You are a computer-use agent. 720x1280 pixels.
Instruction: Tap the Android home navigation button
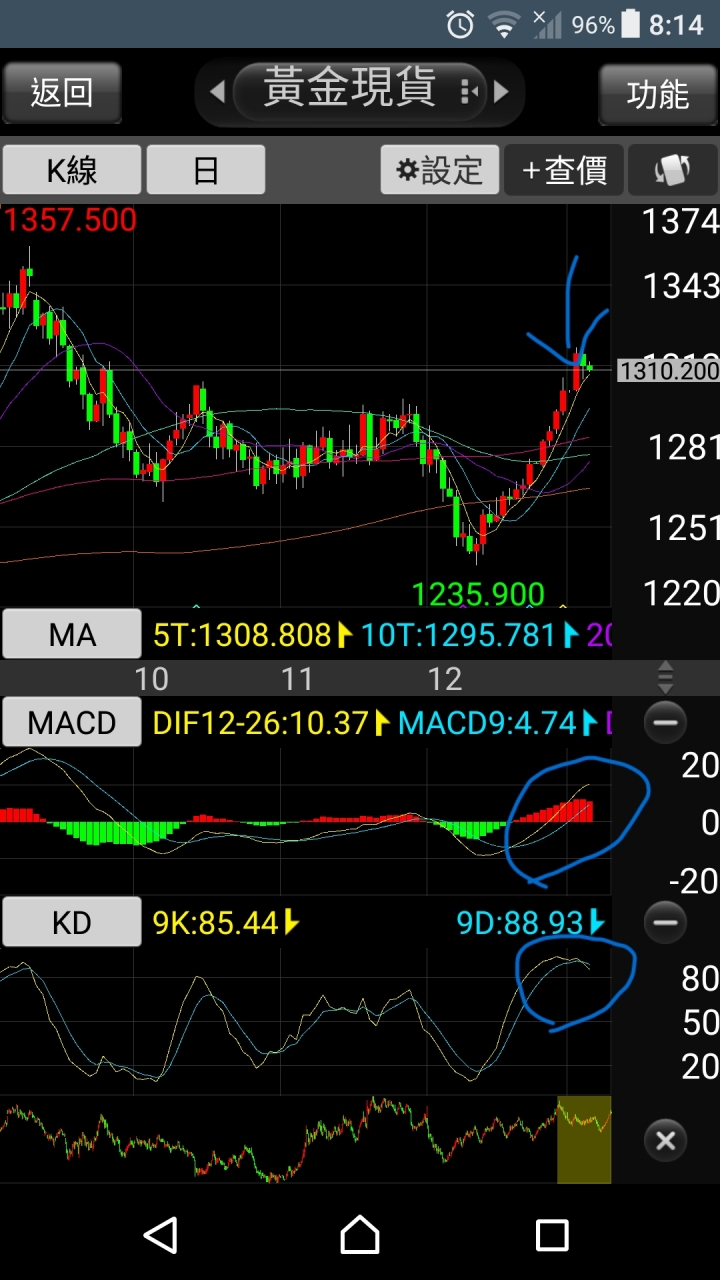pyautogui.click(x=360, y=1235)
